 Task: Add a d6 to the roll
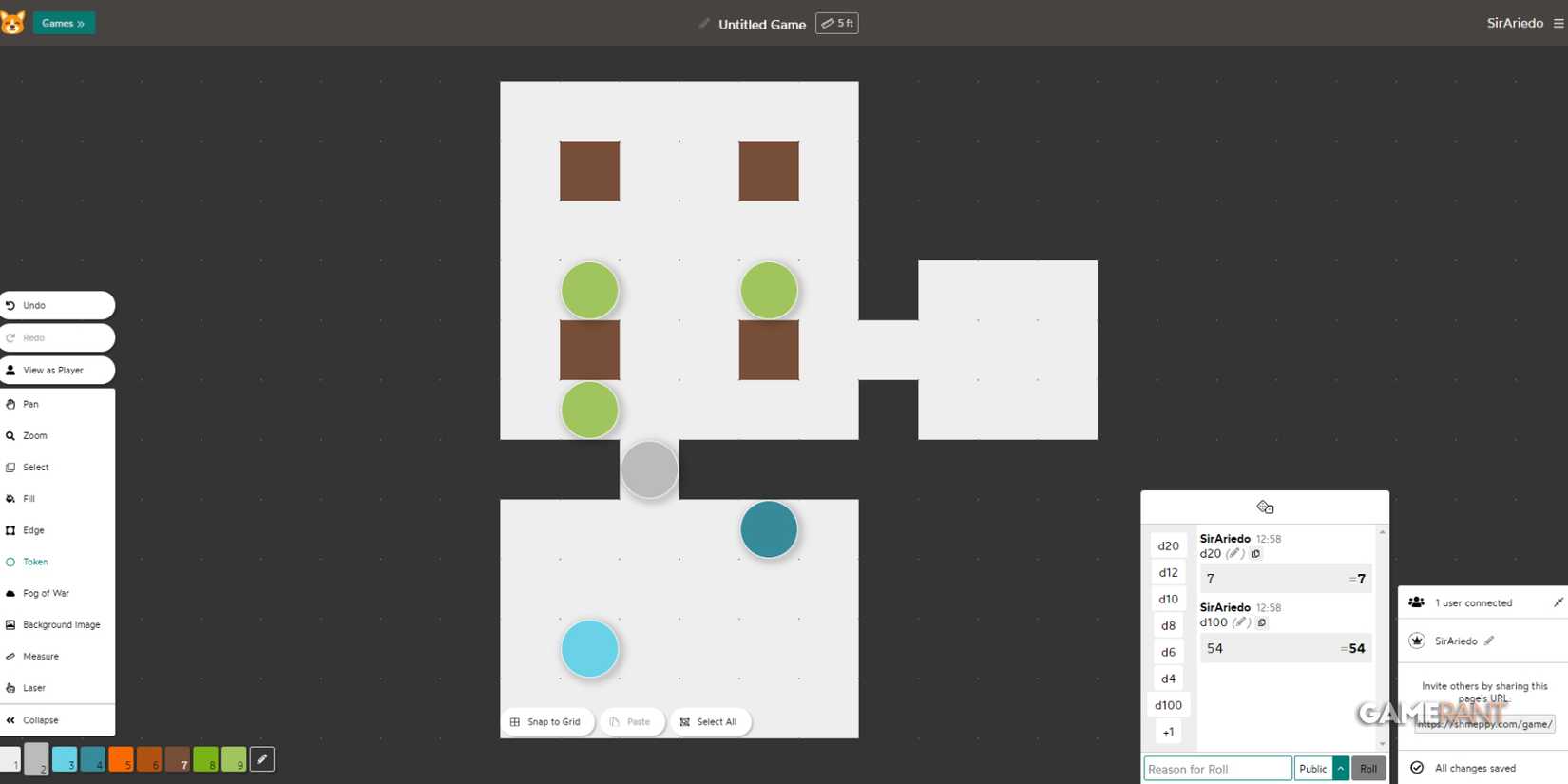tap(1168, 652)
